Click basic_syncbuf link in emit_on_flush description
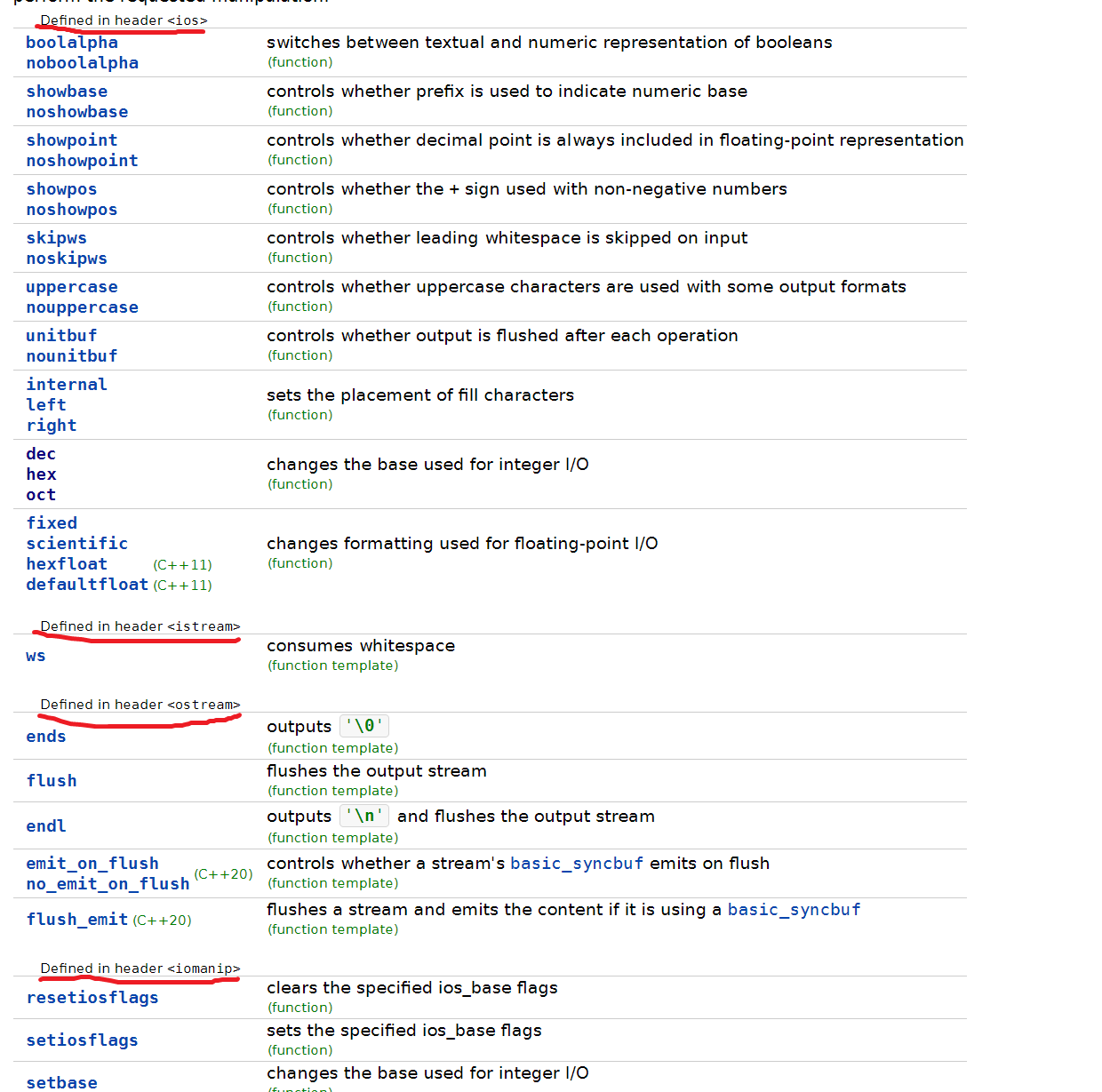The width and height of the screenshot is (1102, 1092). pyautogui.click(x=577, y=864)
